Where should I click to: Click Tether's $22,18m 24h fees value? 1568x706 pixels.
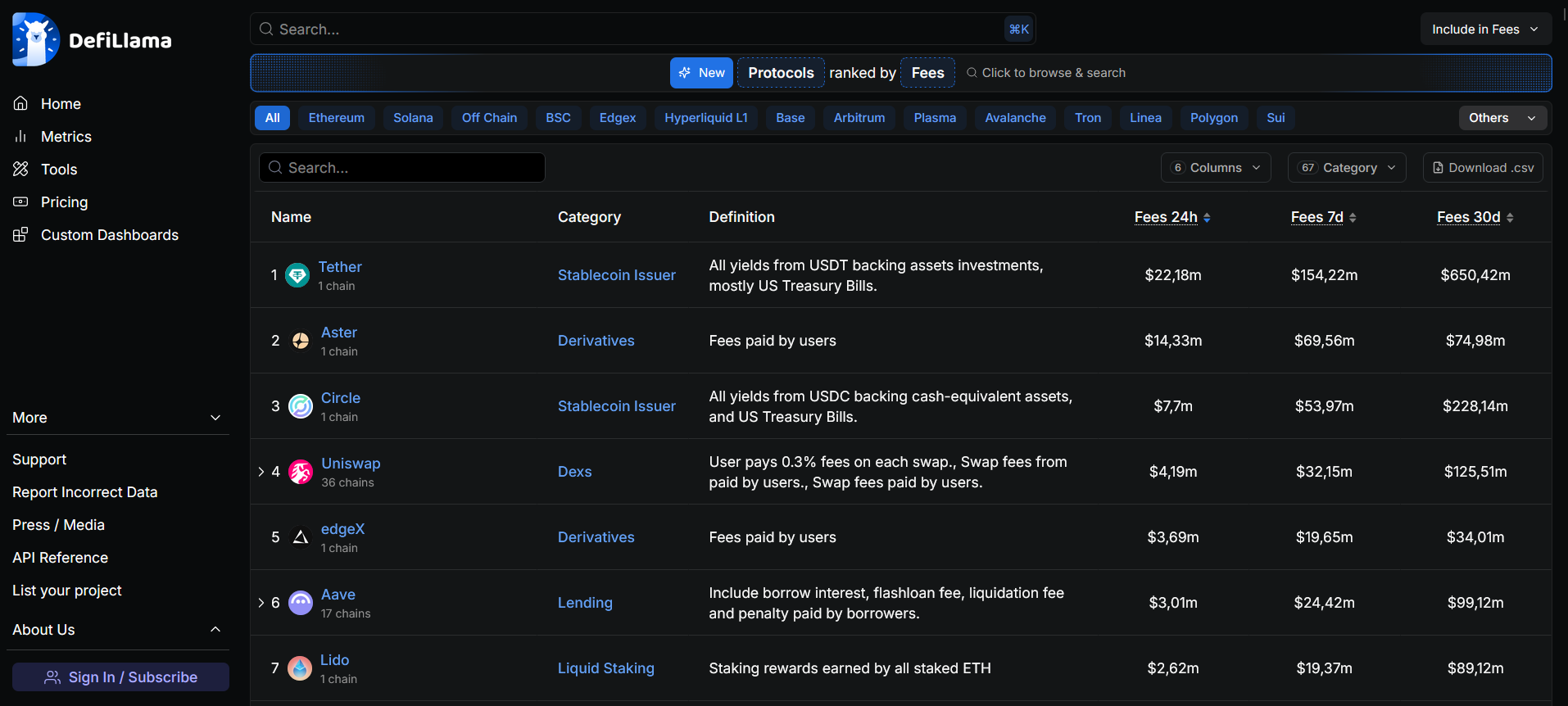1173,275
